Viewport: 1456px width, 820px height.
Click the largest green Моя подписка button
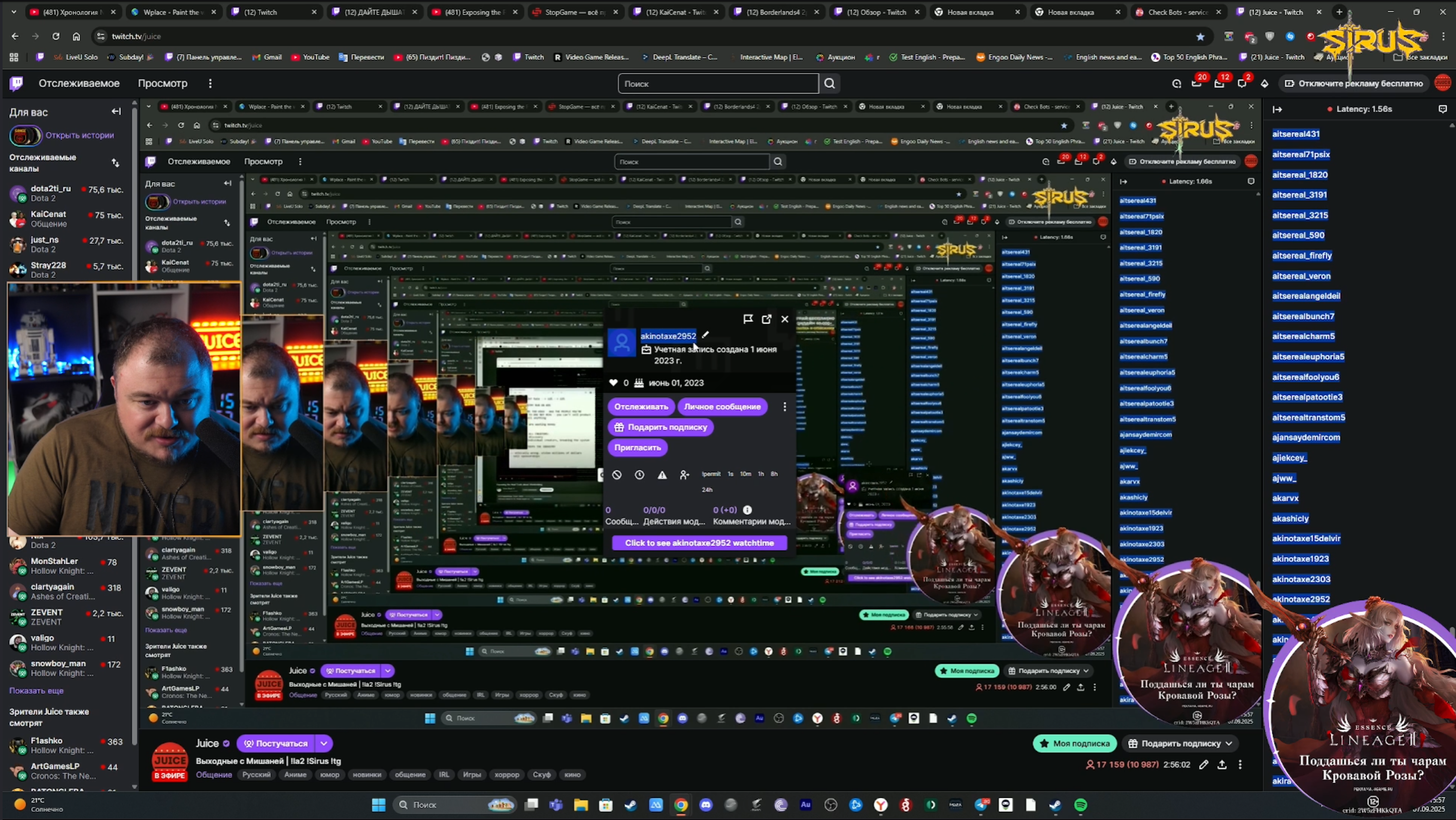click(1074, 744)
